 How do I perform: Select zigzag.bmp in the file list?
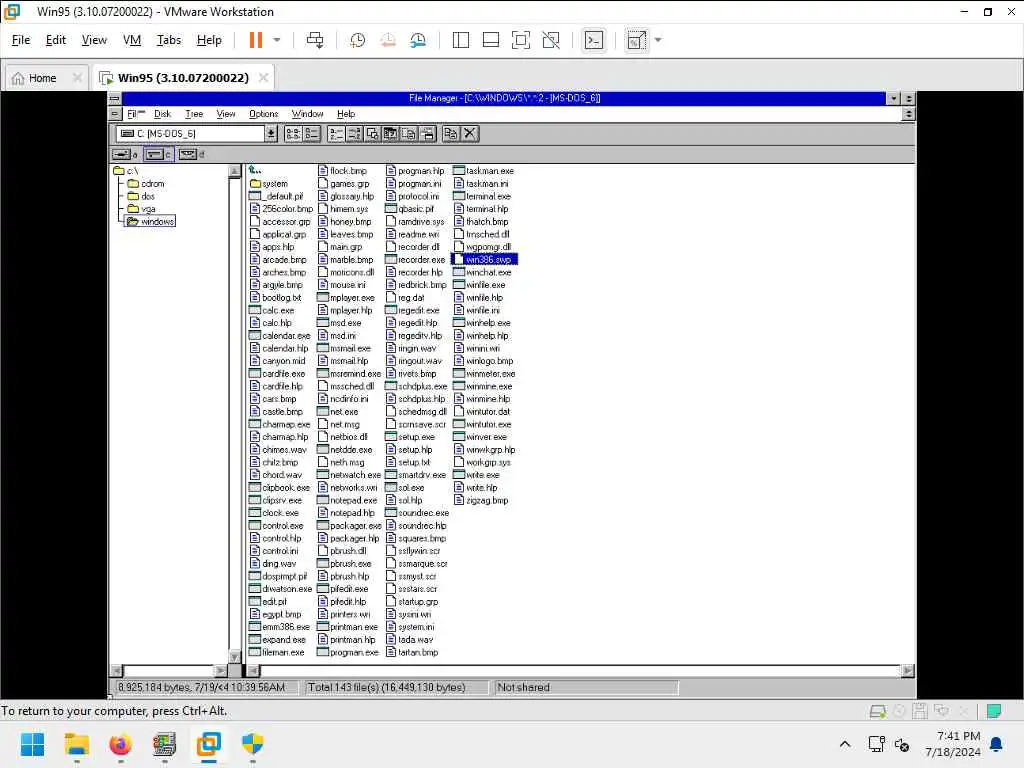[481, 500]
